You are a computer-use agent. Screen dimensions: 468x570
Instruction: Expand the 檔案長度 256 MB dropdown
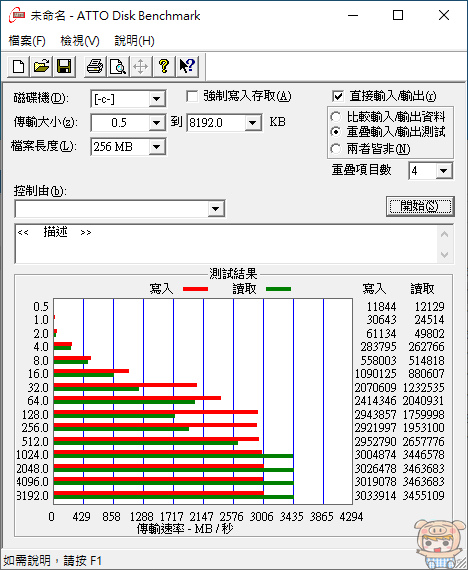(x=157, y=147)
